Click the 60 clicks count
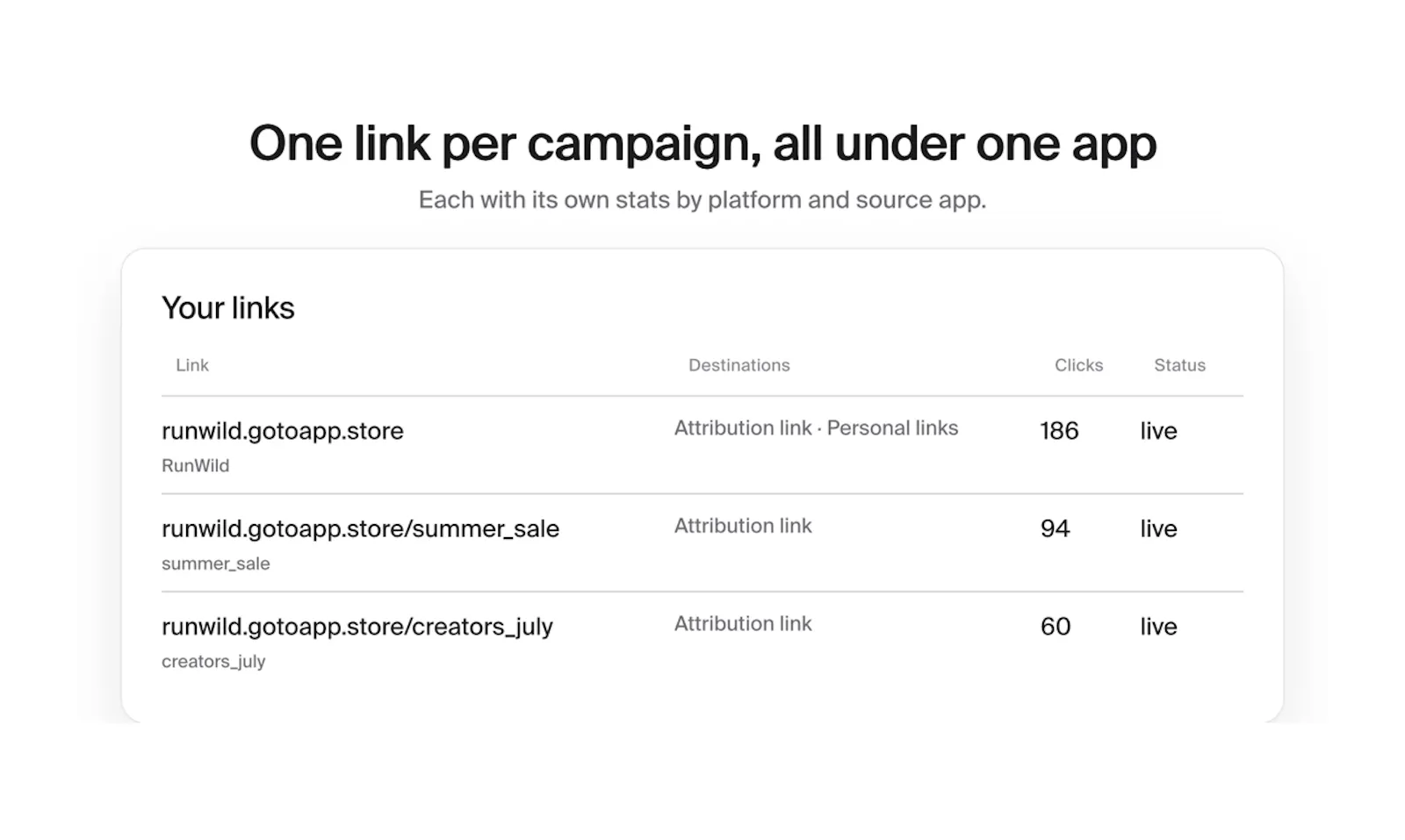Screen dimensions: 1405x840 click(1056, 627)
